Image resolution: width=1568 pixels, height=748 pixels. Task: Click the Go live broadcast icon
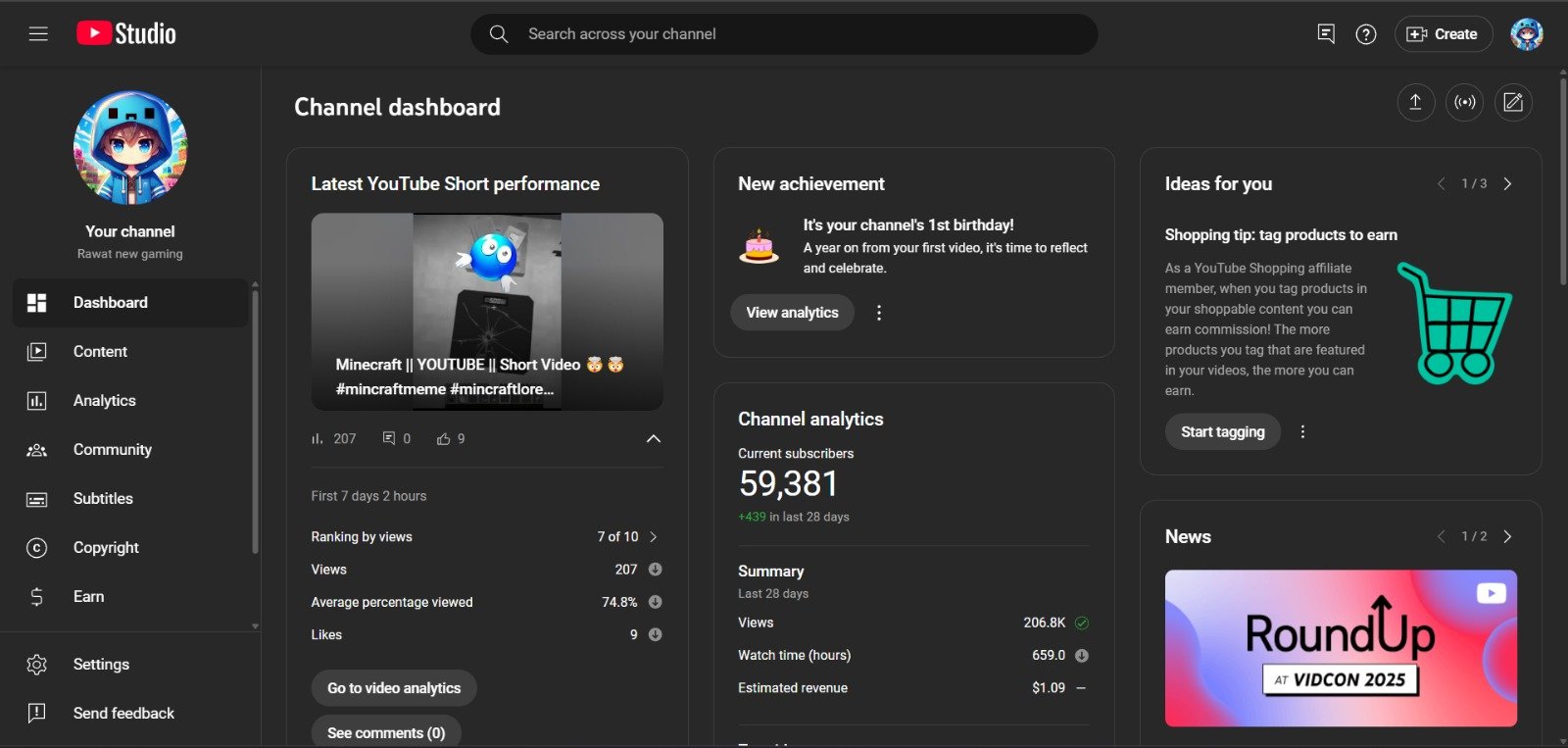[x=1464, y=102]
